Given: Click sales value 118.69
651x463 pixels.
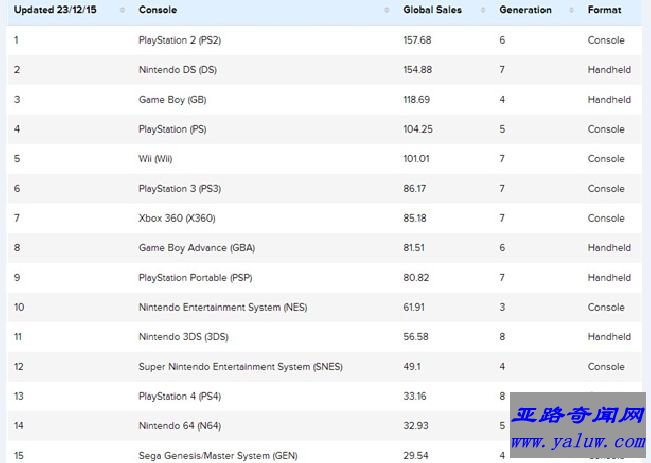Looking at the screenshot, I should click(417, 100).
